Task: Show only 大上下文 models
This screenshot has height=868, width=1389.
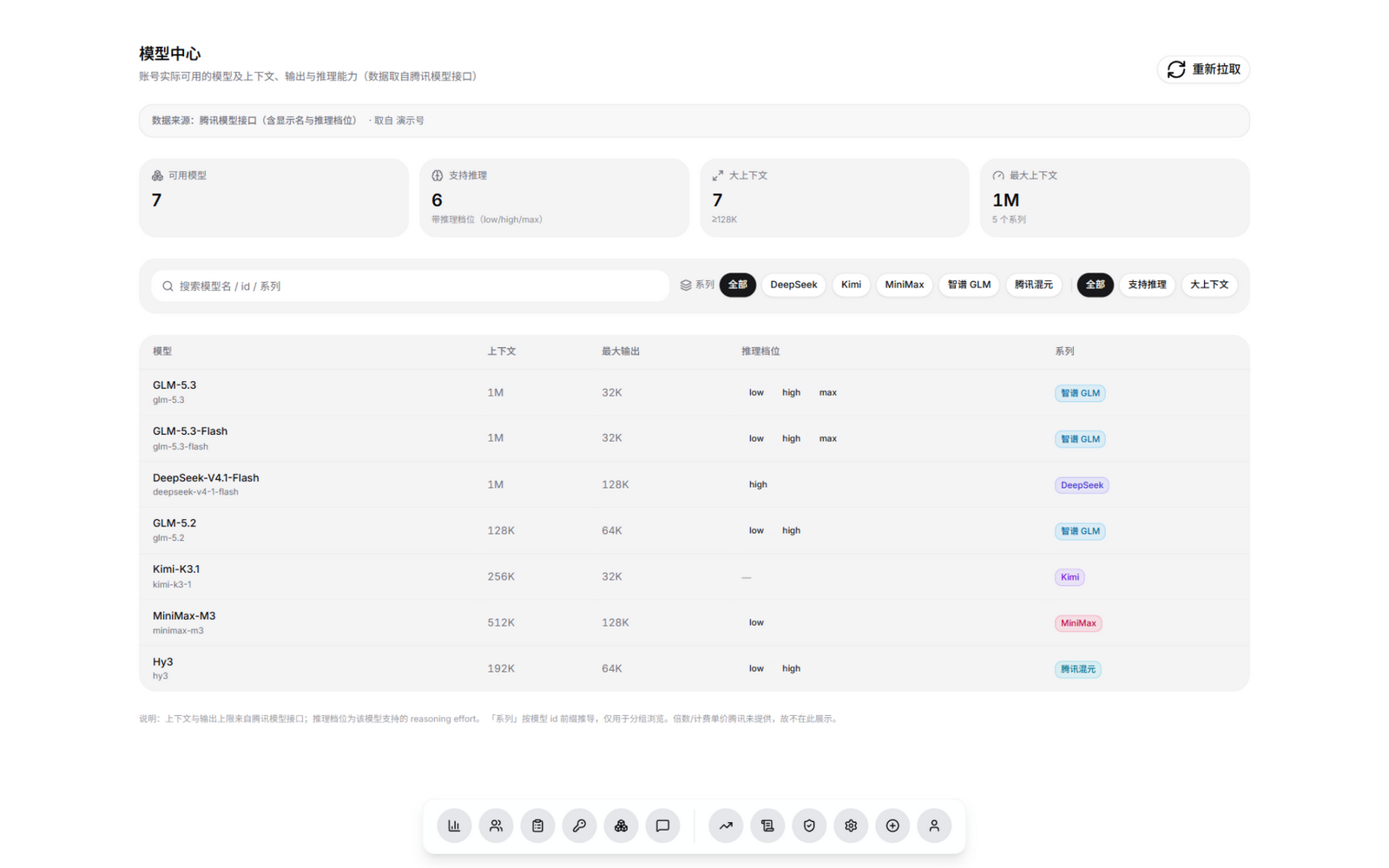Action: (x=1209, y=285)
